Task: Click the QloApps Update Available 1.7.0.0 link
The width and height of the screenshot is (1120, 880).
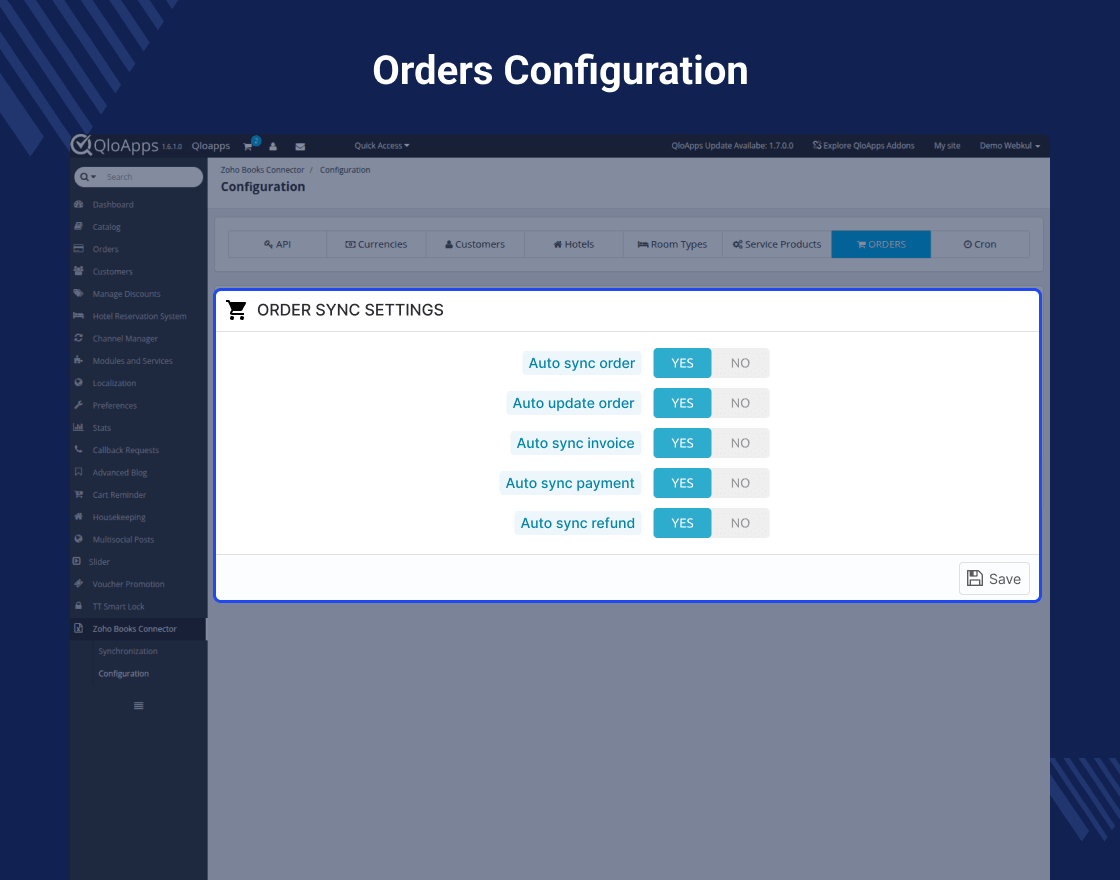Action: pyautogui.click(x=732, y=146)
